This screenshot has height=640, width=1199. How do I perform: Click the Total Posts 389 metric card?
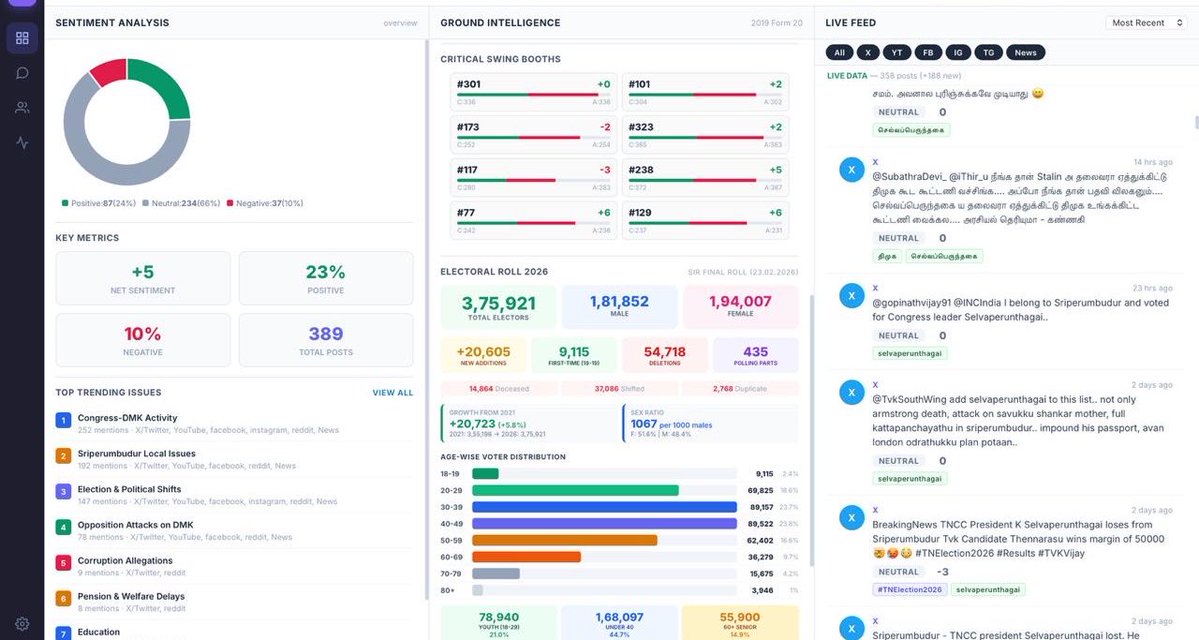[326, 340]
